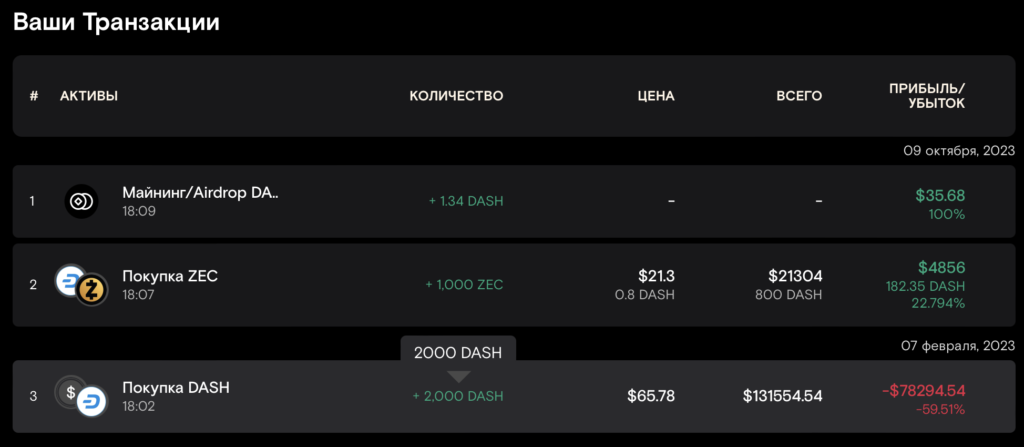Open the Покупка ZEC transaction
This screenshot has height=447, width=1024.
(x=170, y=276)
